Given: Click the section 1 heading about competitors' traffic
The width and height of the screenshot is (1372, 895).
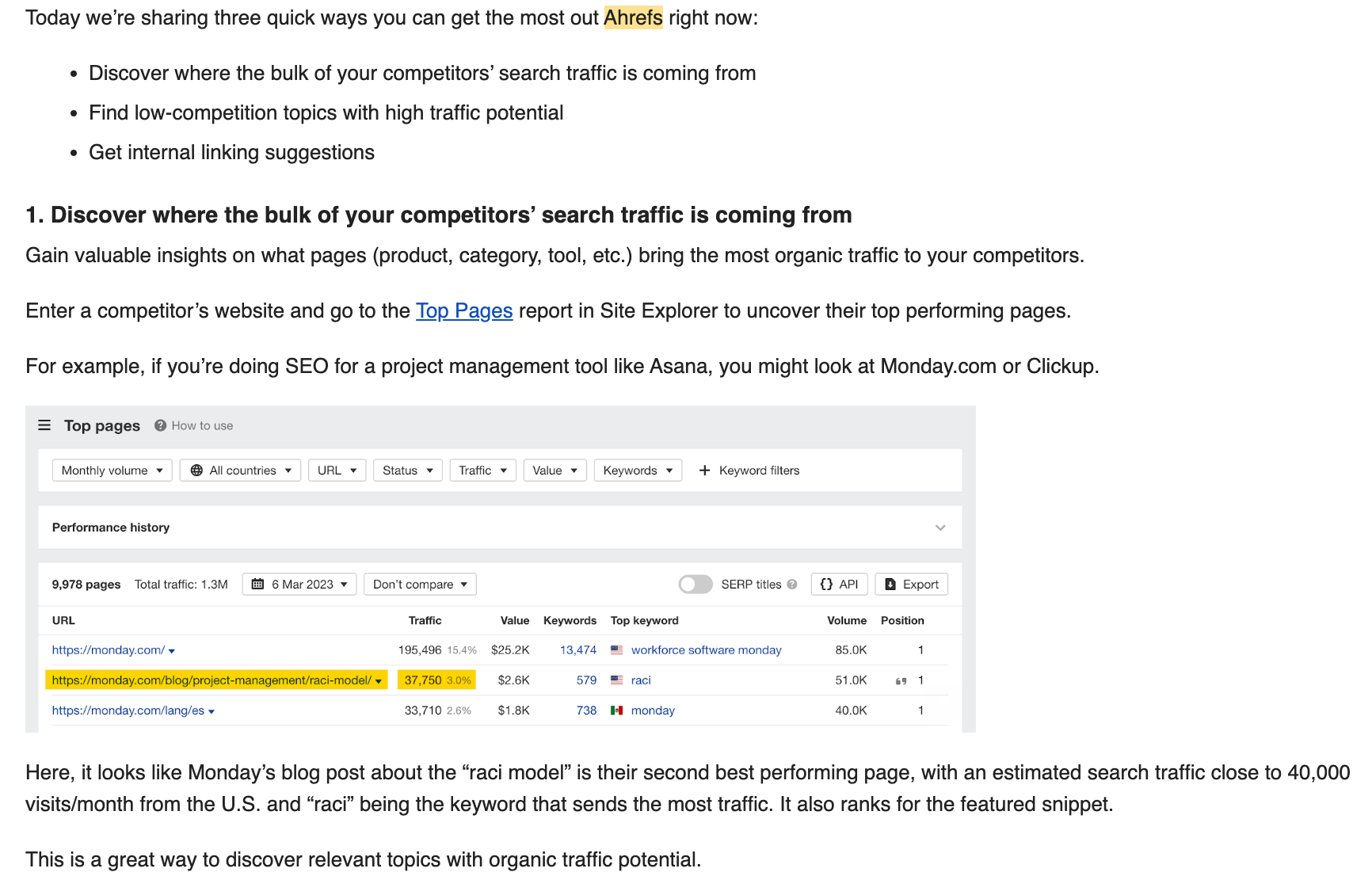Looking at the screenshot, I should point(439,215).
